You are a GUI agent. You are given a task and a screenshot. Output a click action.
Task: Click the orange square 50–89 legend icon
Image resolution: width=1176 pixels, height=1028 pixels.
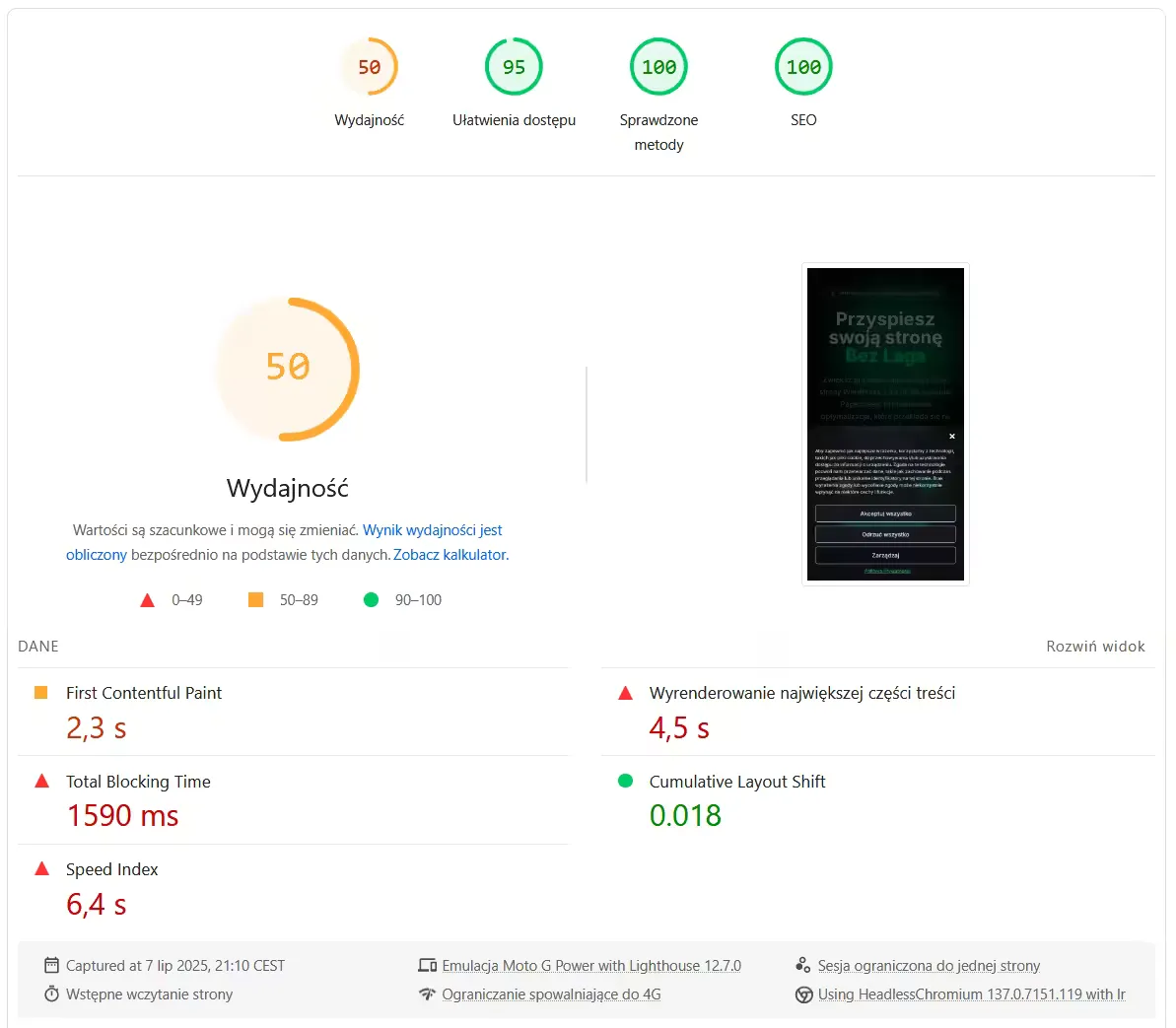255,600
